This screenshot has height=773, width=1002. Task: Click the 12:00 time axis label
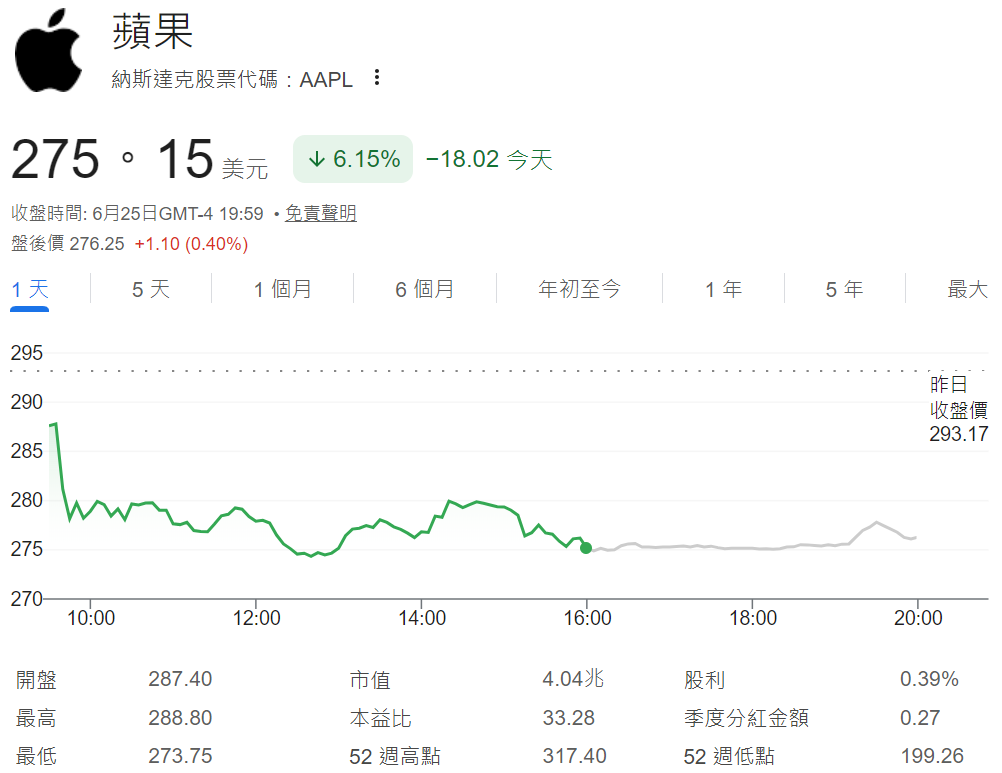pos(256,618)
